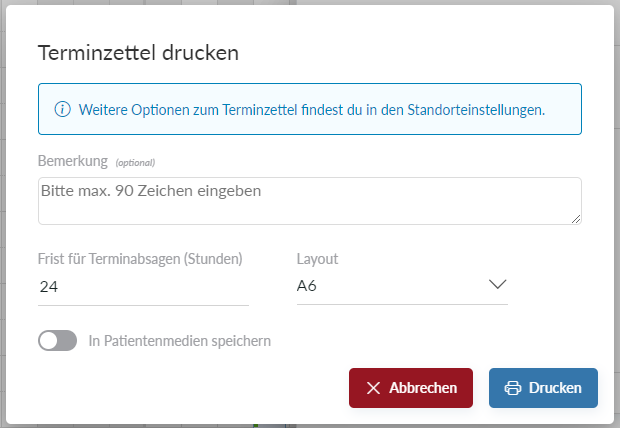The image size is (620, 428).
Task: Click the X icon on the Abbrechen button
Action: pyautogui.click(x=373, y=388)
